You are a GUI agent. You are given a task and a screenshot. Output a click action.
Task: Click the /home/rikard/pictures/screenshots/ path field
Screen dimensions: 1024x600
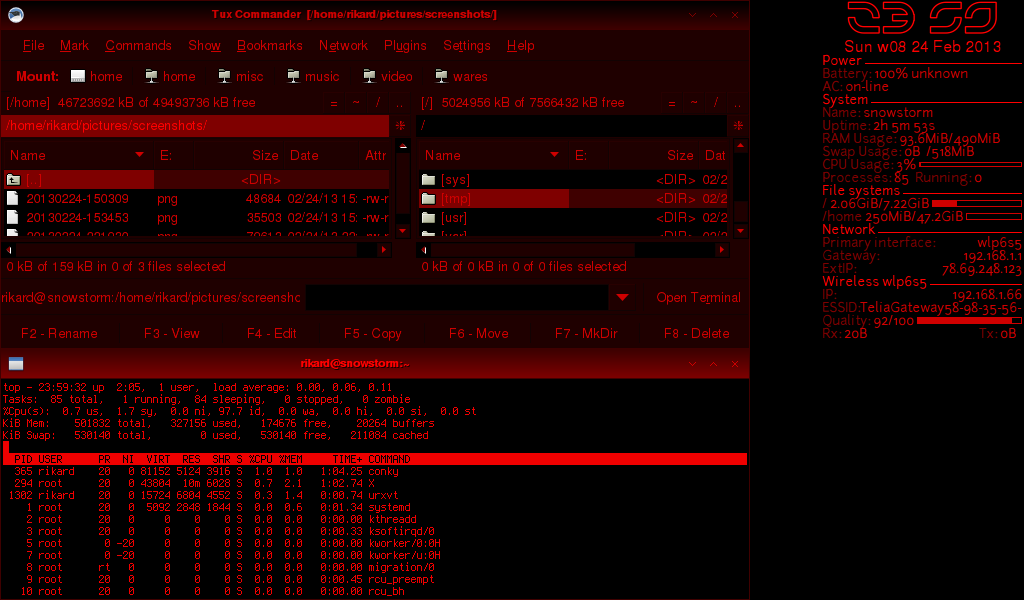pos(195,125)
